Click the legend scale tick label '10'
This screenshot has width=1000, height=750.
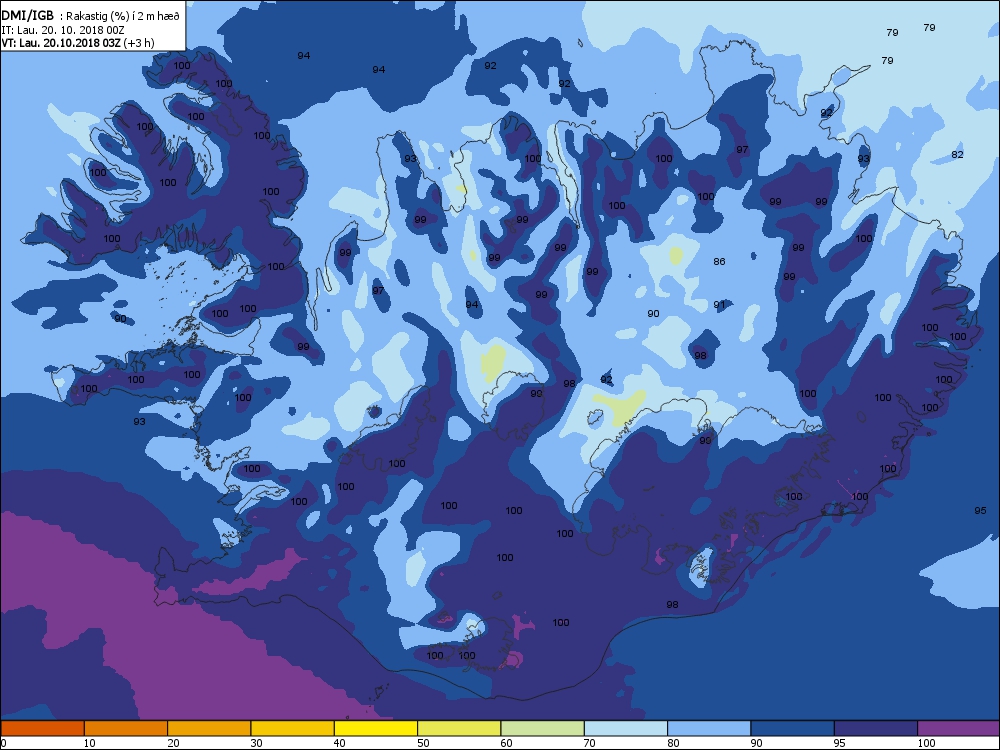point(90,743)
